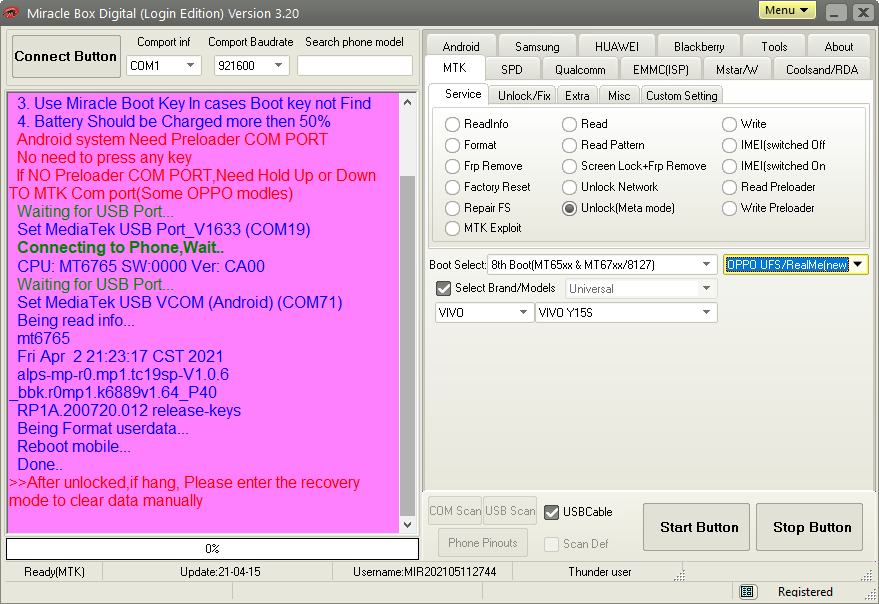
Task: Open the Unlock/Fix sub-tab
Action: coord(524,96)
